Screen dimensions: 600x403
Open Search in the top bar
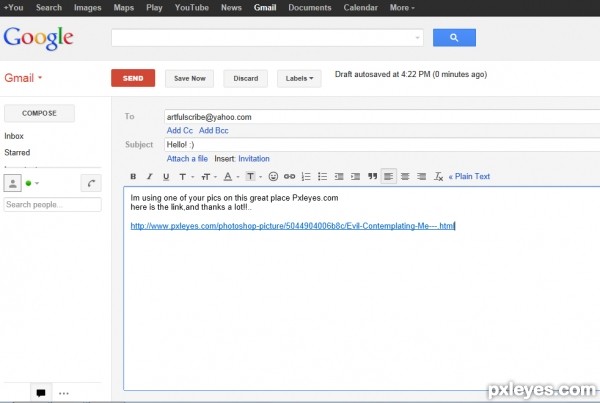49,8
